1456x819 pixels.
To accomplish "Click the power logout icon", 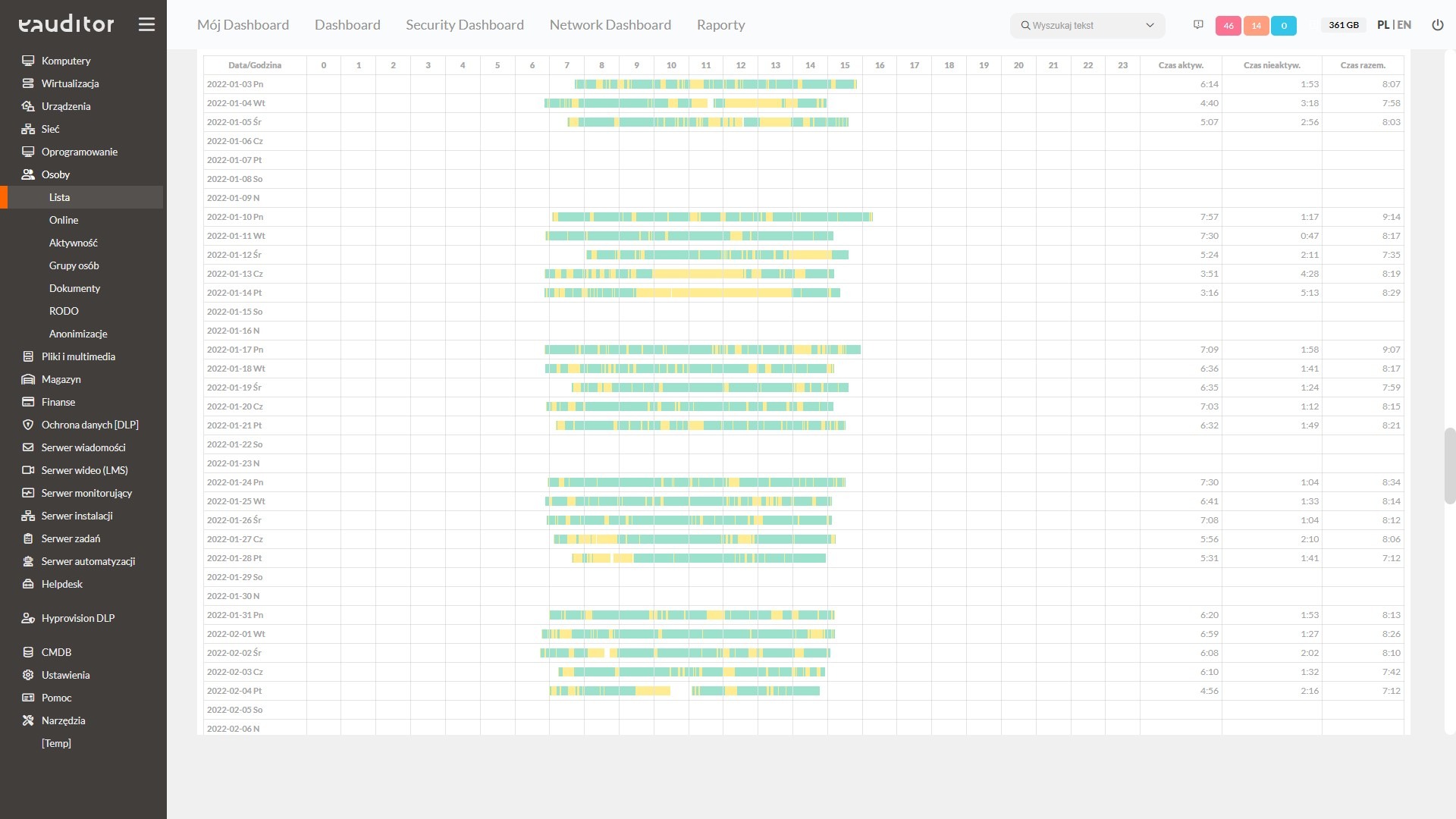I will pyautogui.click(x=1437, y=25).
